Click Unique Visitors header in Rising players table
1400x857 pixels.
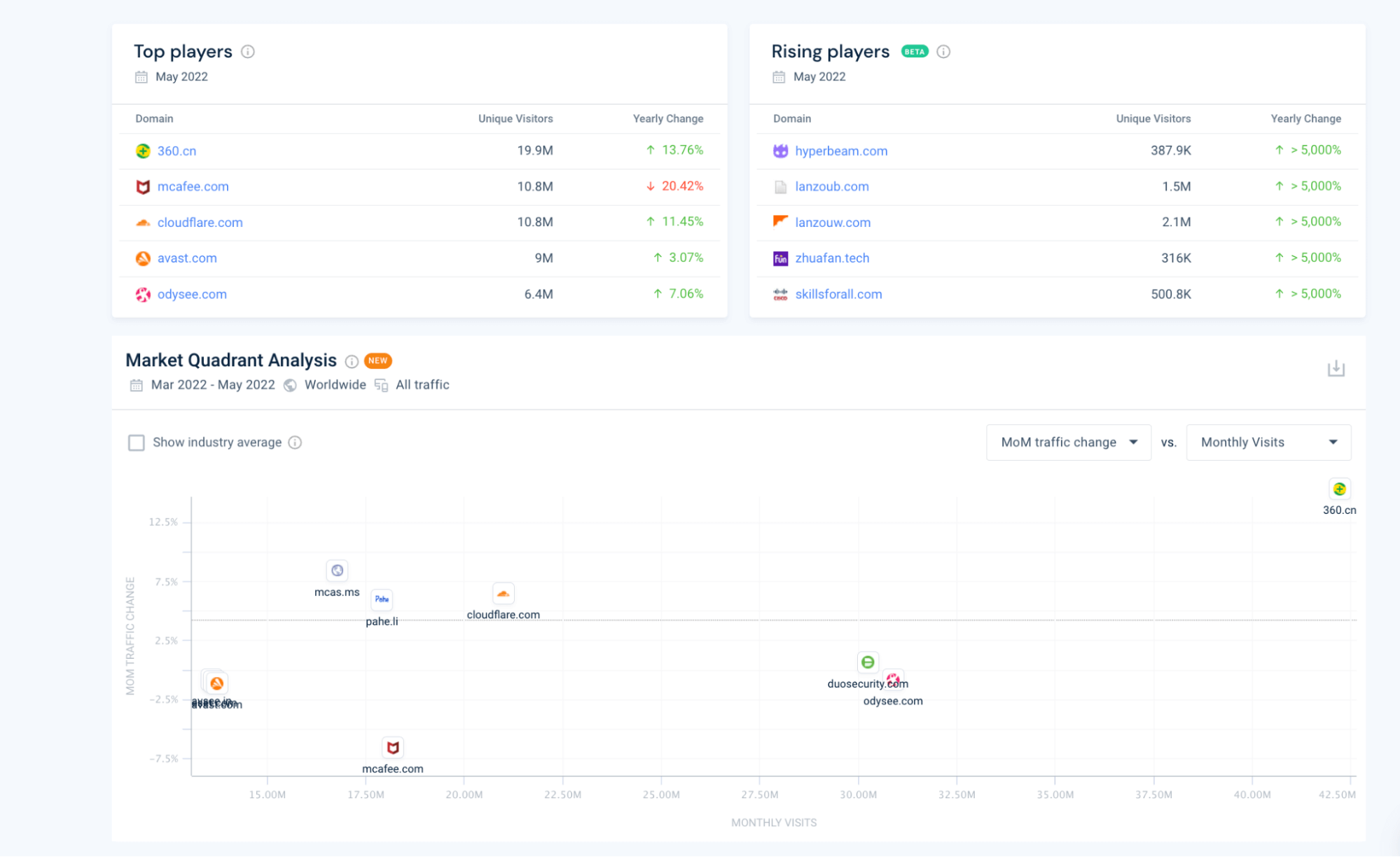tap(1153, 119)
